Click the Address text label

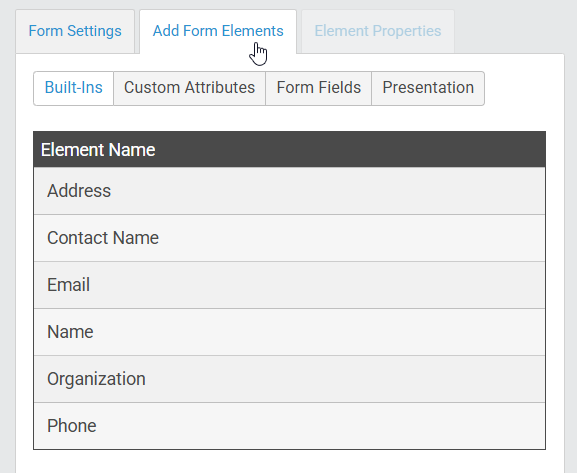click(x=79, y=191)
